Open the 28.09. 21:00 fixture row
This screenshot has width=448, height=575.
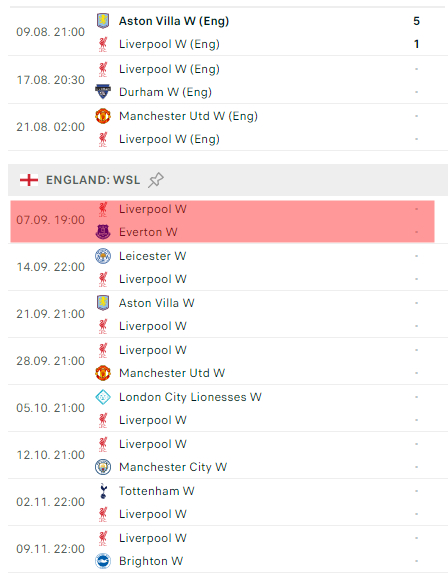click(x=228, y=361)
